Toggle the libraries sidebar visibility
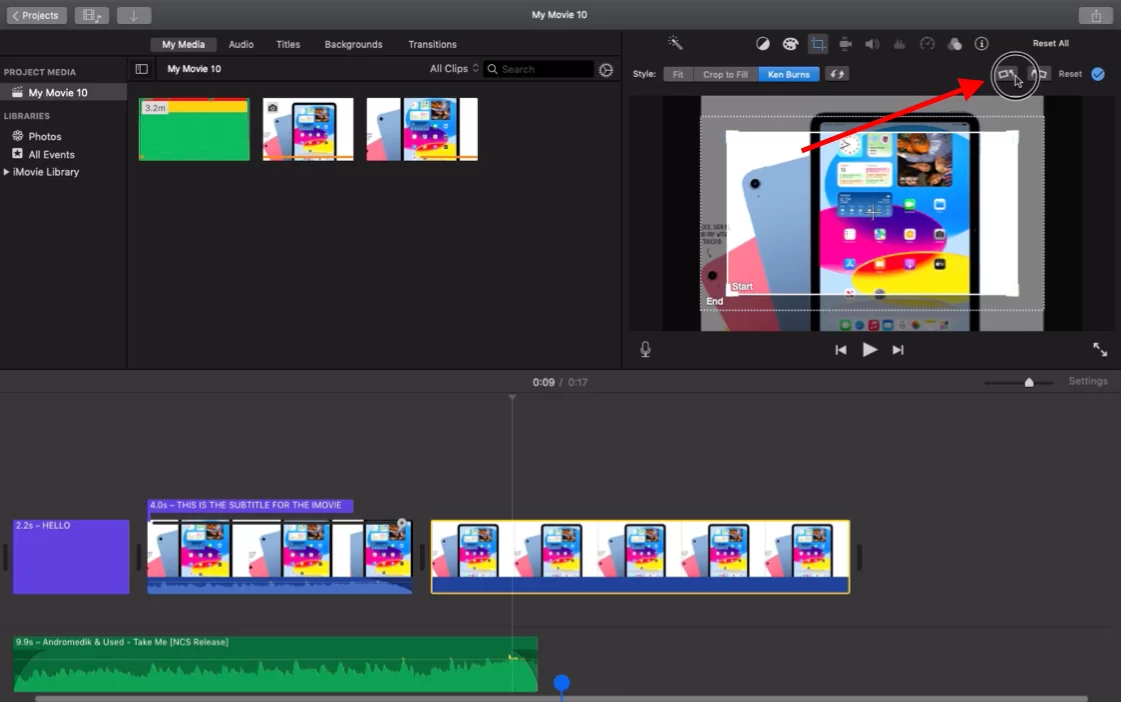Viewport: 1121px width, 702px height. 142,69
